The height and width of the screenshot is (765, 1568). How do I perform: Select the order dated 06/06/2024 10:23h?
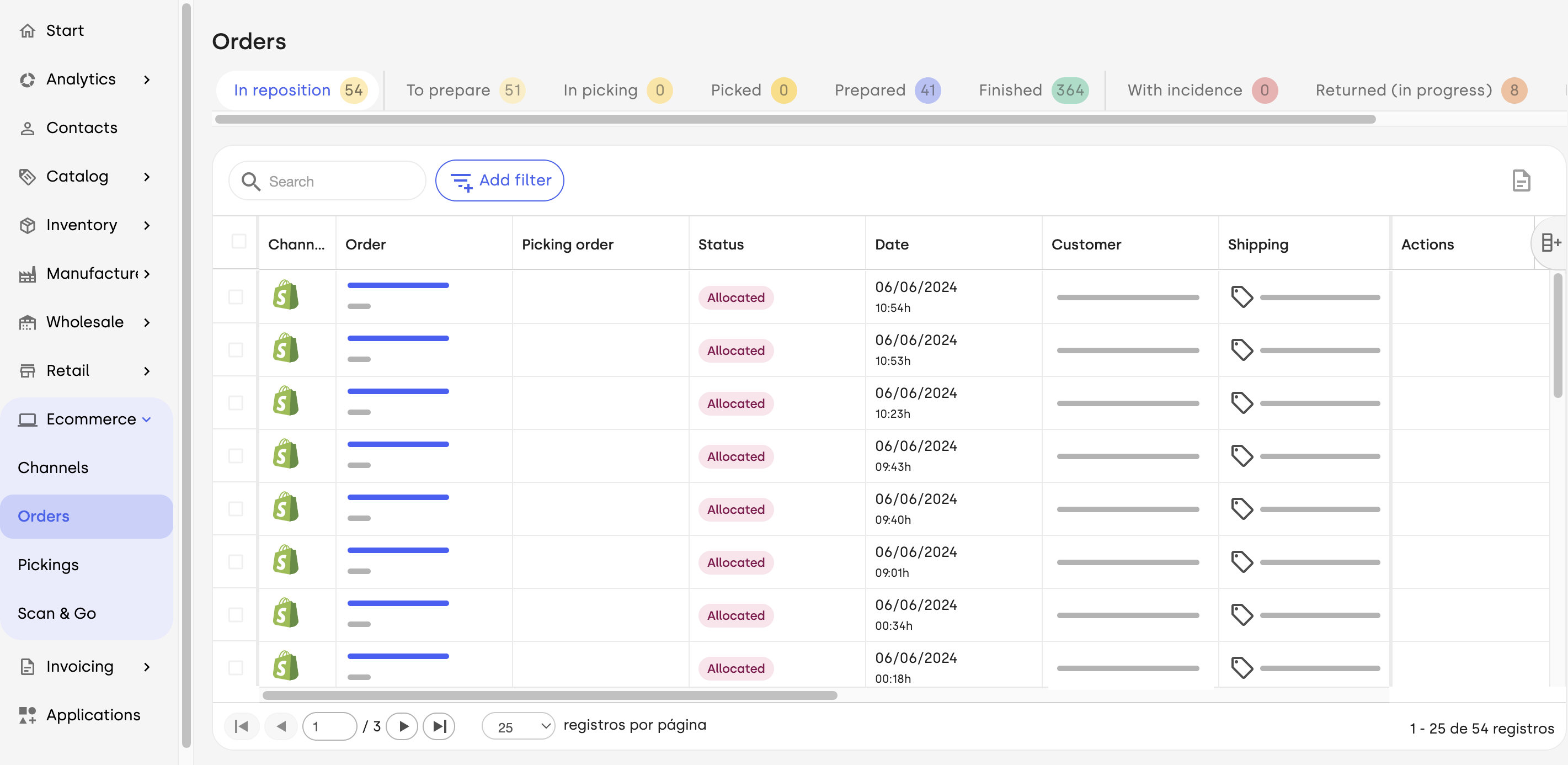point(236,403)
